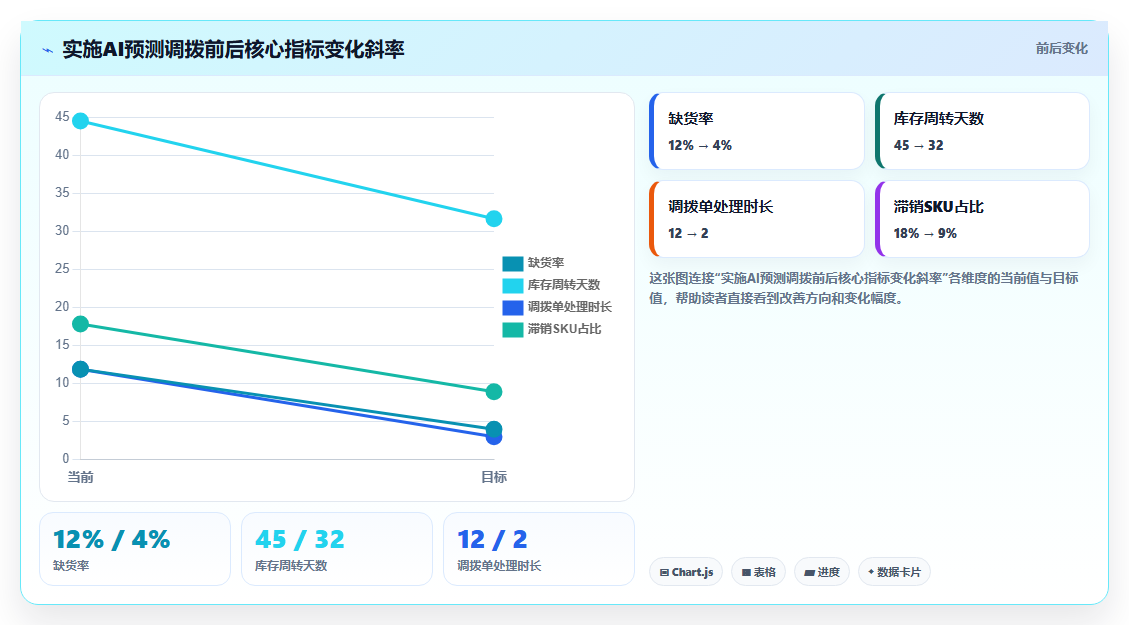Click the 进度 tag chip
The height and width of the screenshot is (625, 1129).
pos(822,572)
